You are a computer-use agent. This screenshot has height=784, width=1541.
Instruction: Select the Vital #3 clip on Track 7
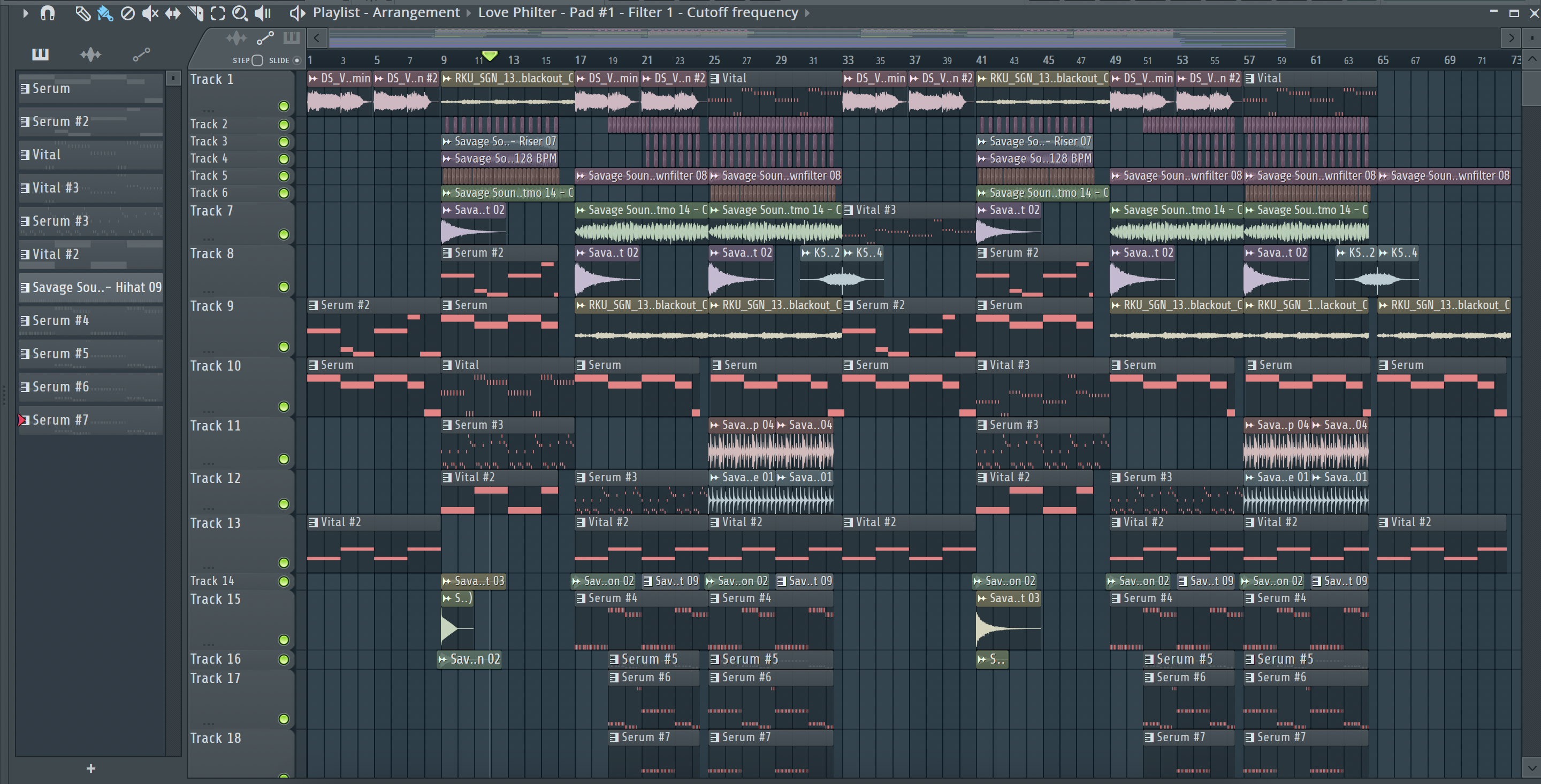[908, 222]
